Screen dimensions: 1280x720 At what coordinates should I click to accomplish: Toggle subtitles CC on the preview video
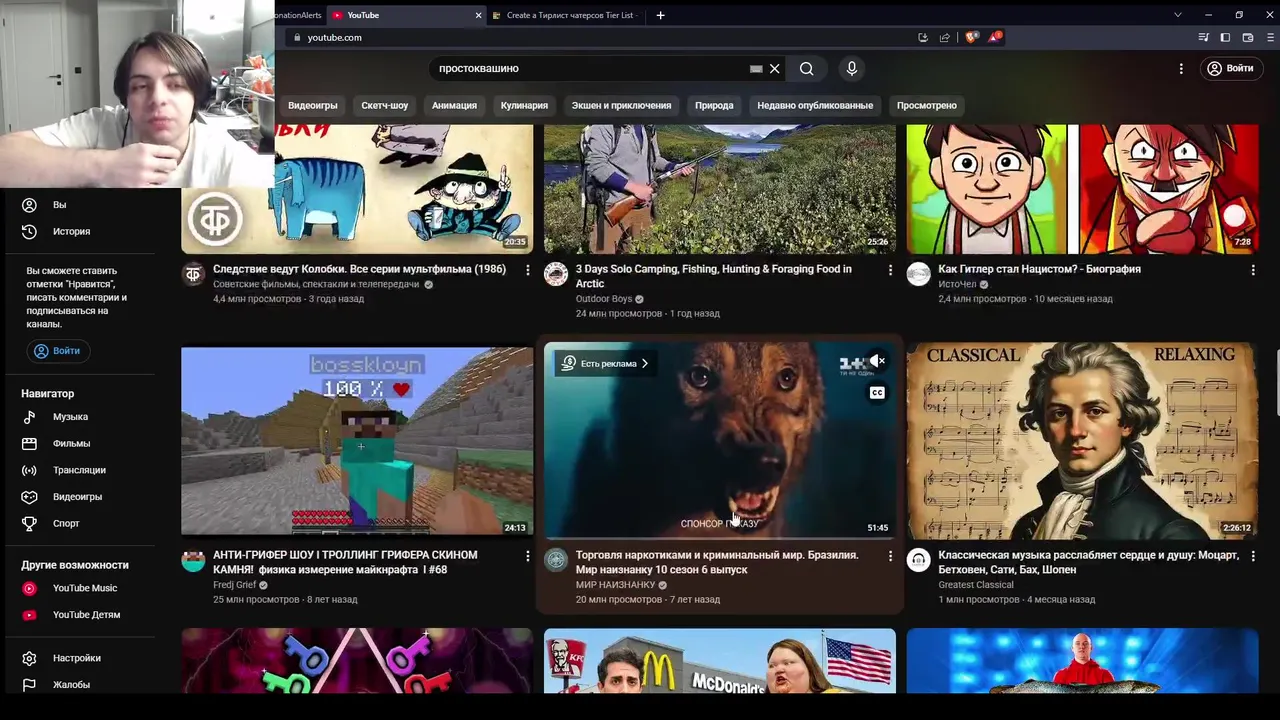877,393
